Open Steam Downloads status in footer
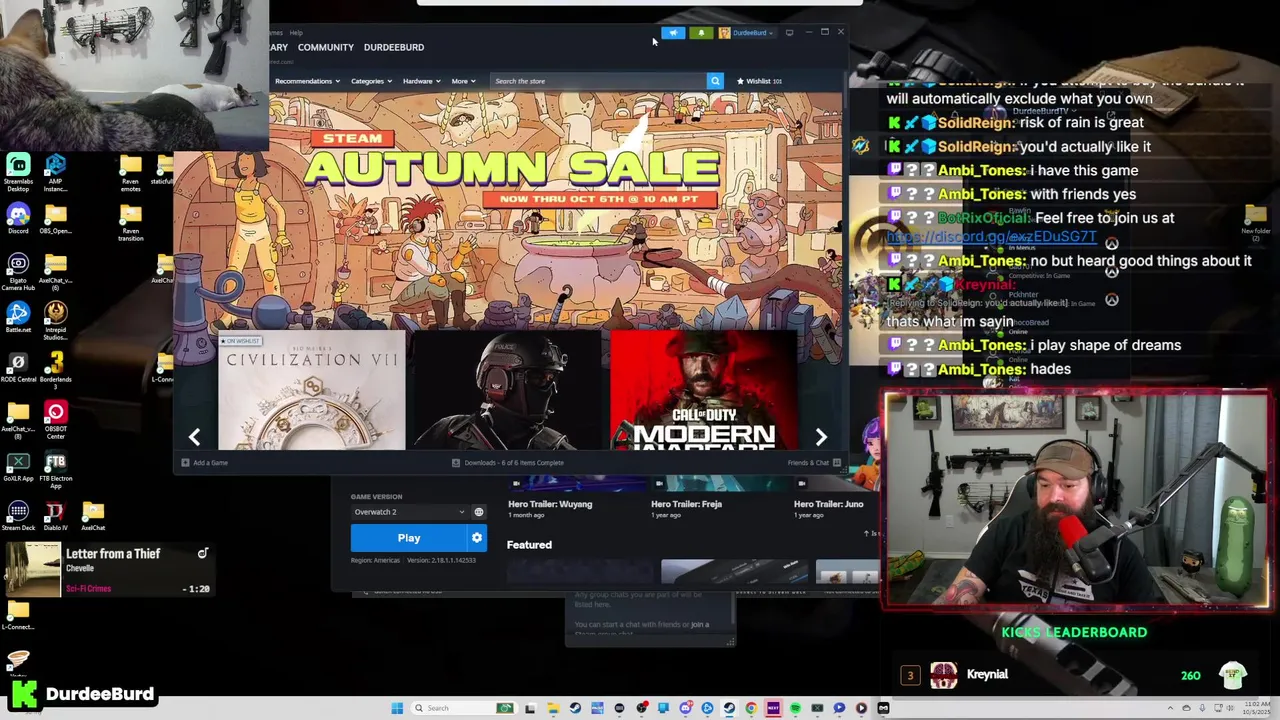This screenshot has width=1280, height=720. 508,463
